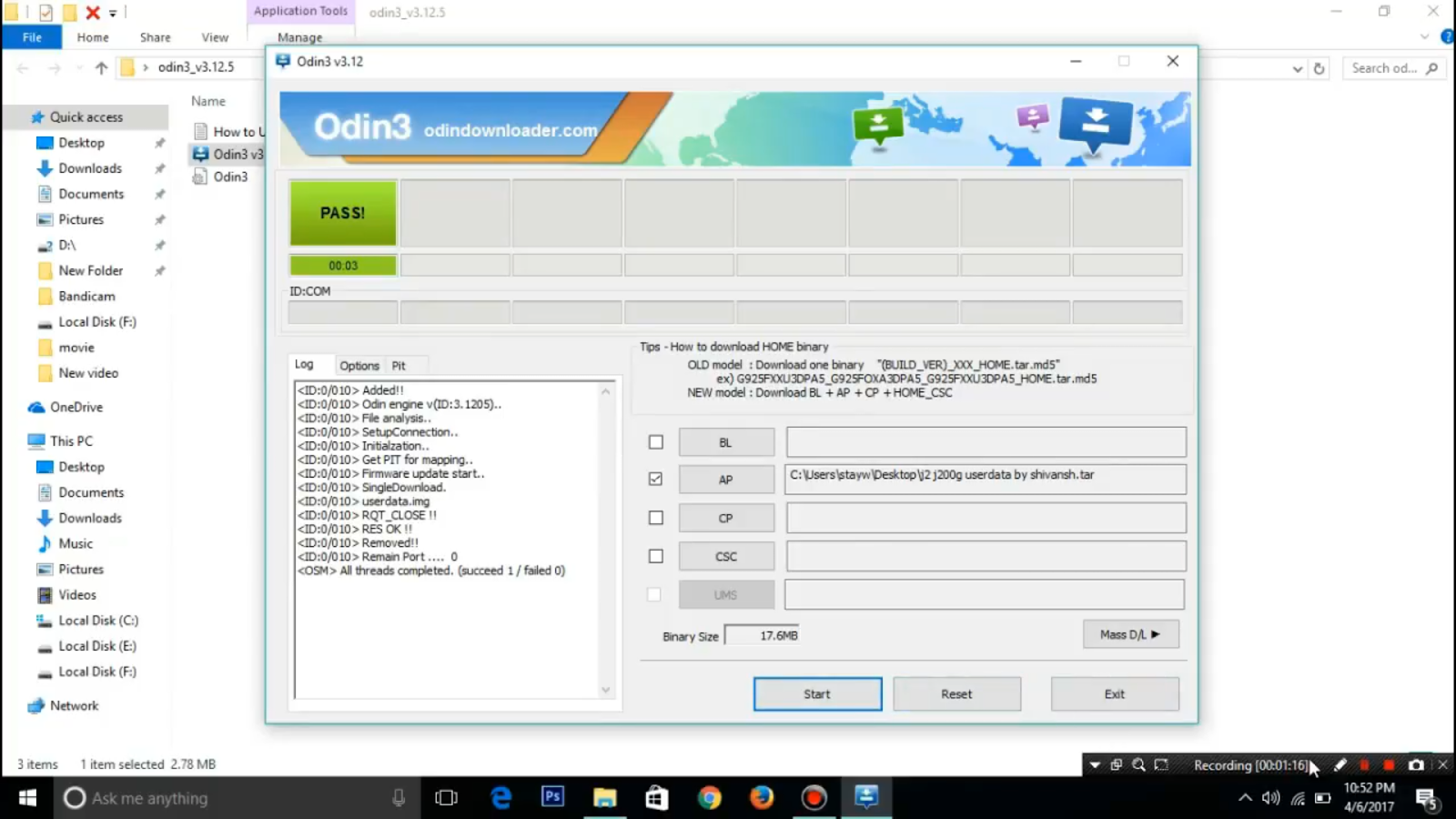The width and height of the screenshot is (1456, 819).
Task: Open the View ribbon tab
Action: (215, 37)
